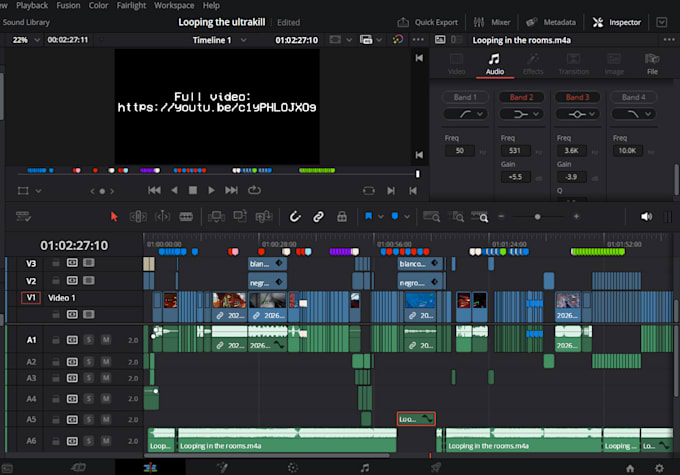Disable EQ Band 2

(521, 97)
